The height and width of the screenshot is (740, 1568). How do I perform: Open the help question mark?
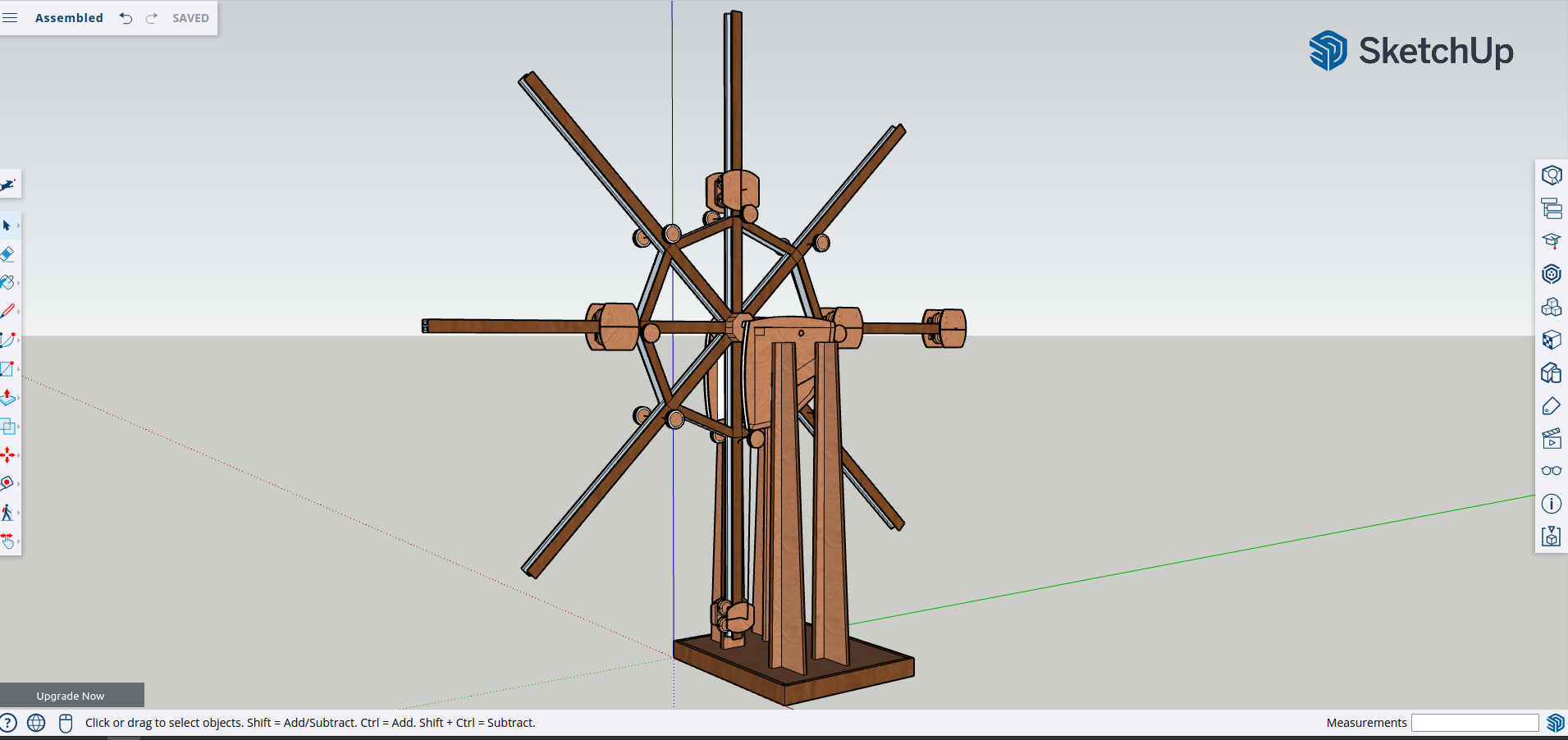pos(8,723)
